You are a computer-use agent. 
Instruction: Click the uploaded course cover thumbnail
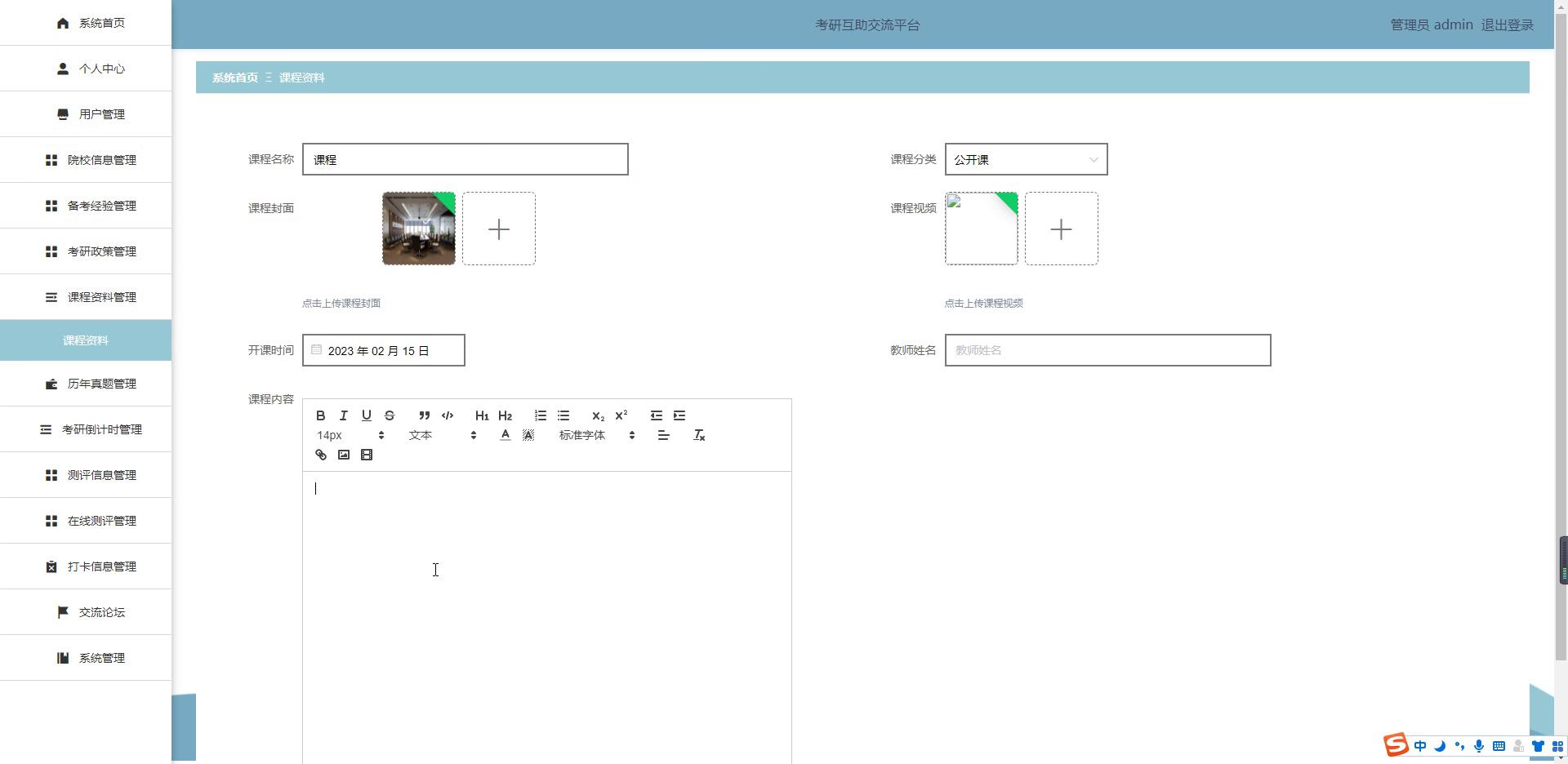[x=419, y=229]
